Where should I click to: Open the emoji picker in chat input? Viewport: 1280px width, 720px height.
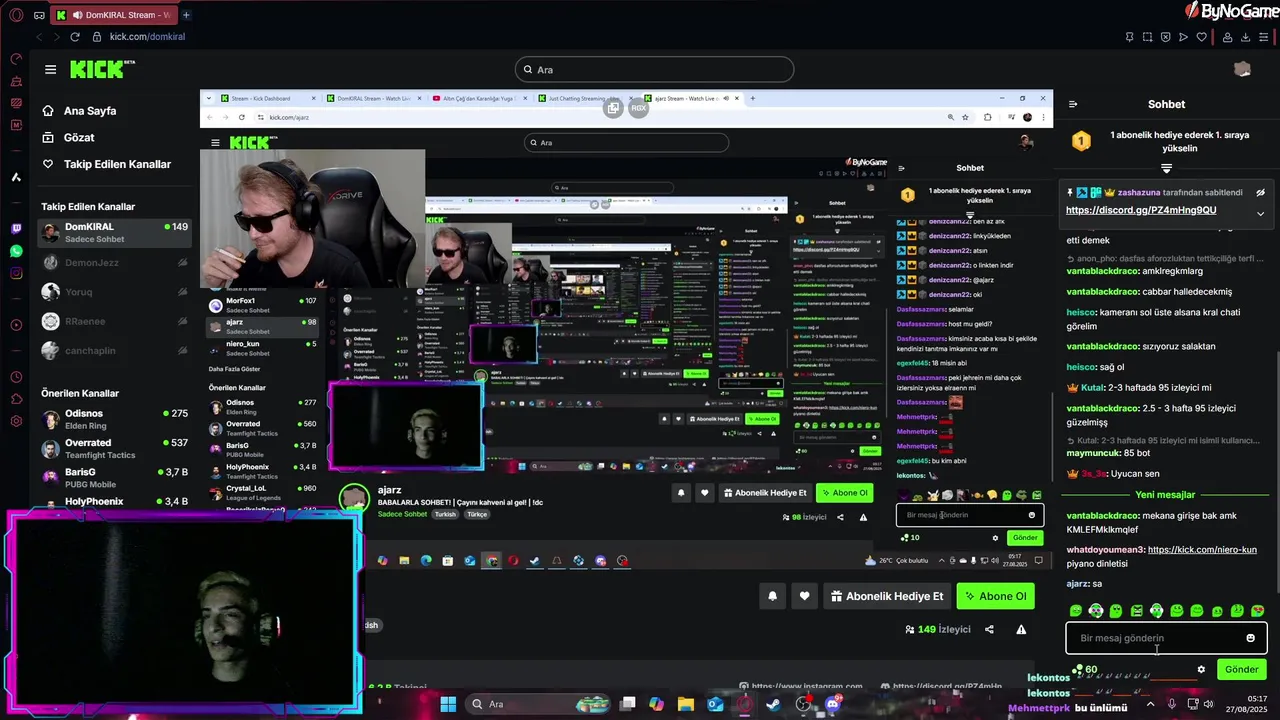coord(1250,638)
